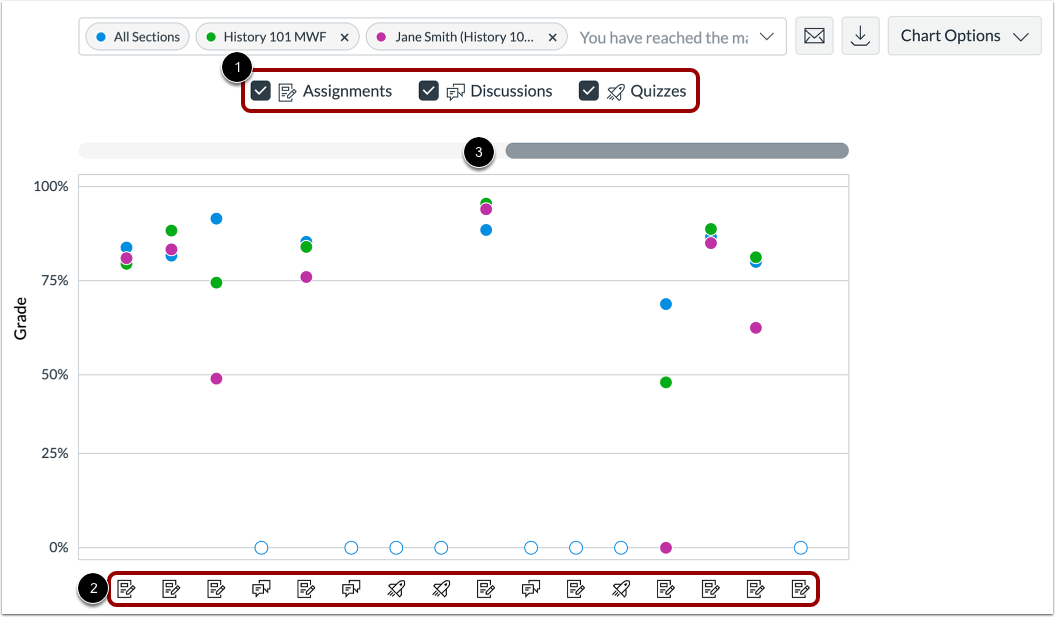Click the History 101 MWF filter pill

(x=270, y=36)
